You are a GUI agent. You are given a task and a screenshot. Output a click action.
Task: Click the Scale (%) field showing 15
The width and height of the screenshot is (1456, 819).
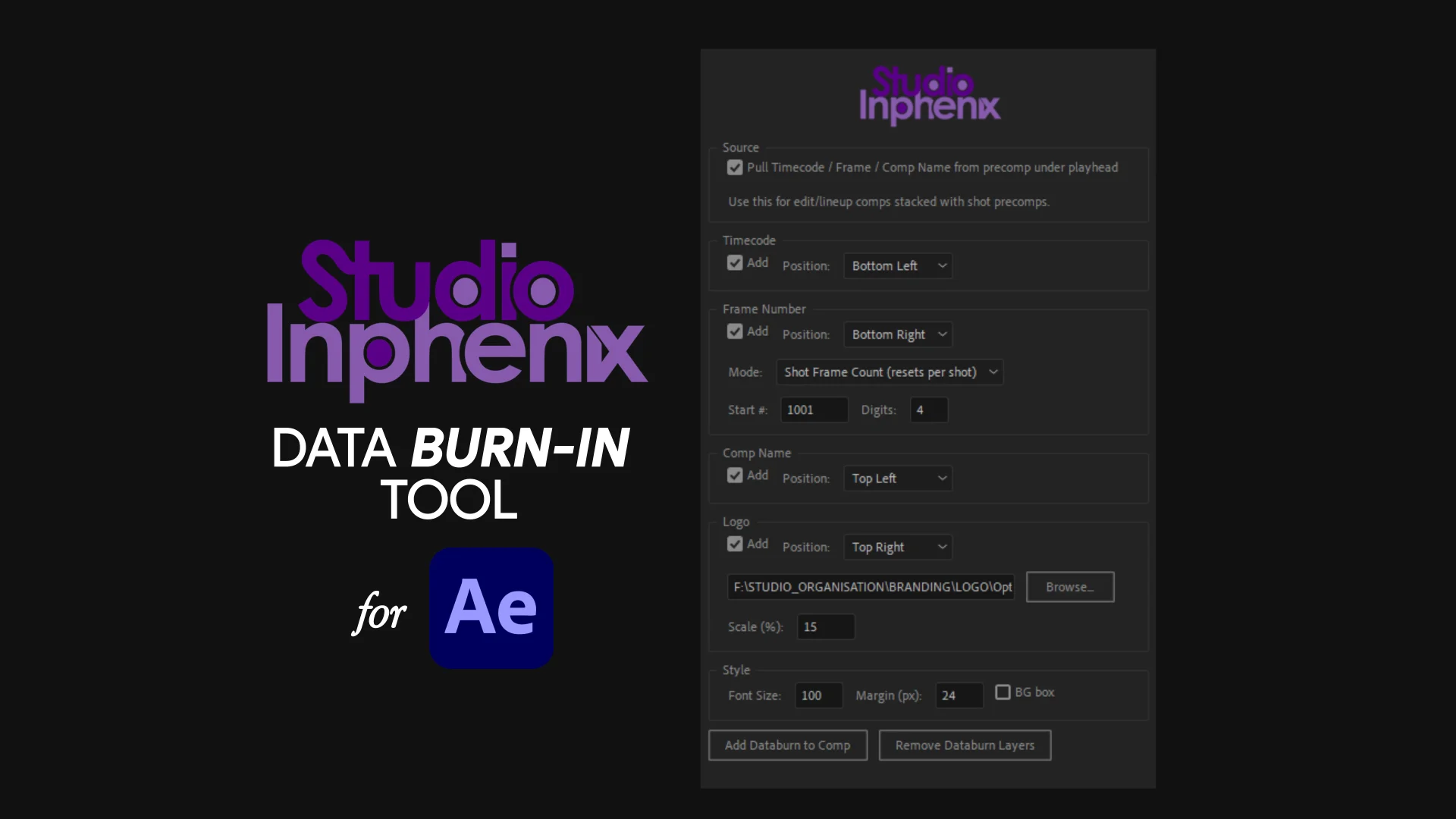tap(826, 627)
